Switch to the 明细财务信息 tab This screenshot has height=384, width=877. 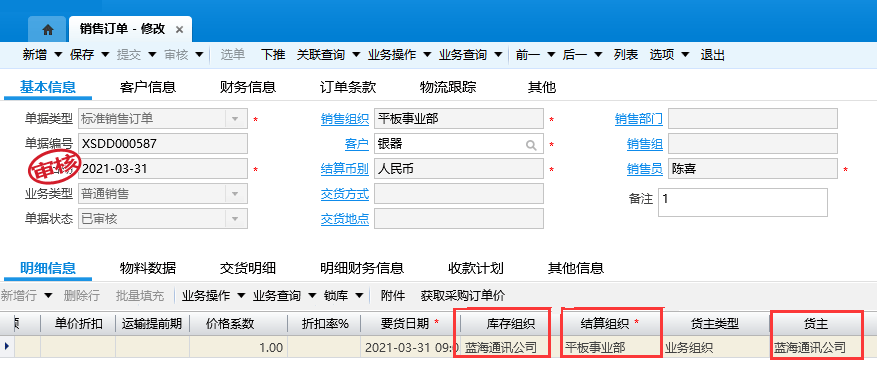(362, 268)
